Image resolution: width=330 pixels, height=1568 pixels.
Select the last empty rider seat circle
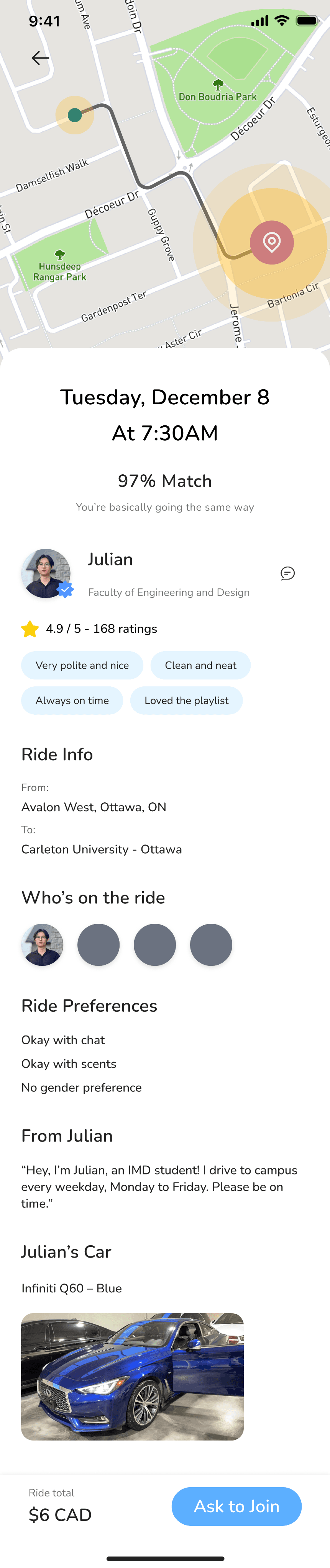[x=211, y=945]
